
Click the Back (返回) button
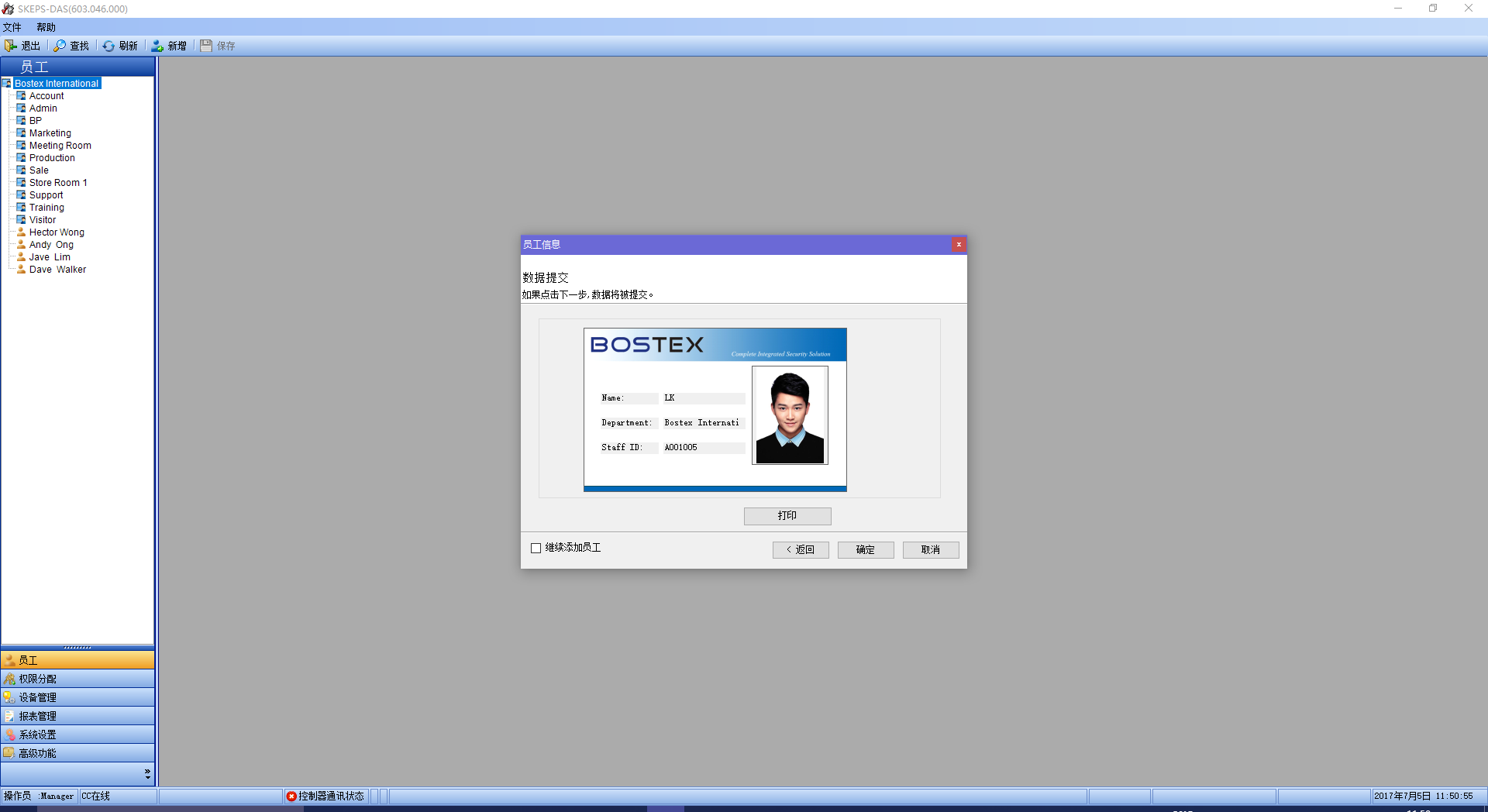(800, 550)
